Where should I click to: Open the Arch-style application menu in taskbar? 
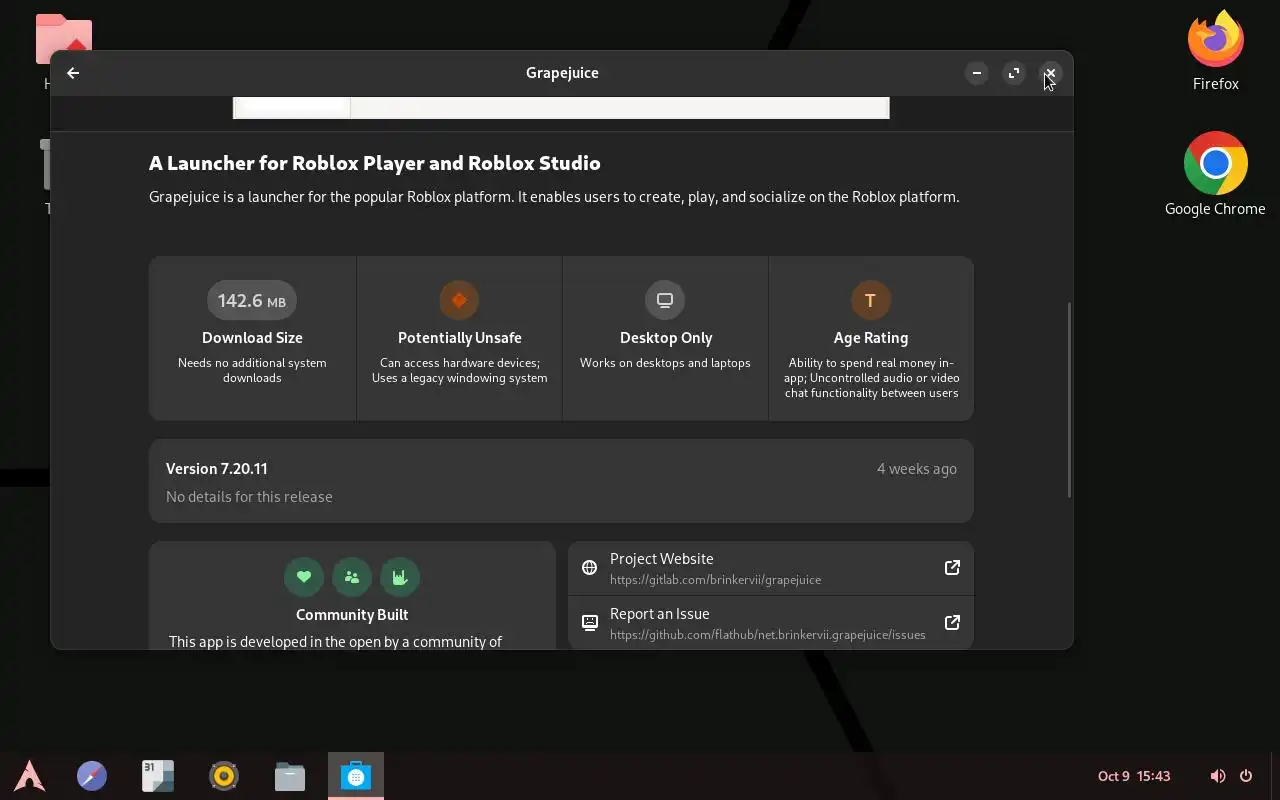(29, 776)
